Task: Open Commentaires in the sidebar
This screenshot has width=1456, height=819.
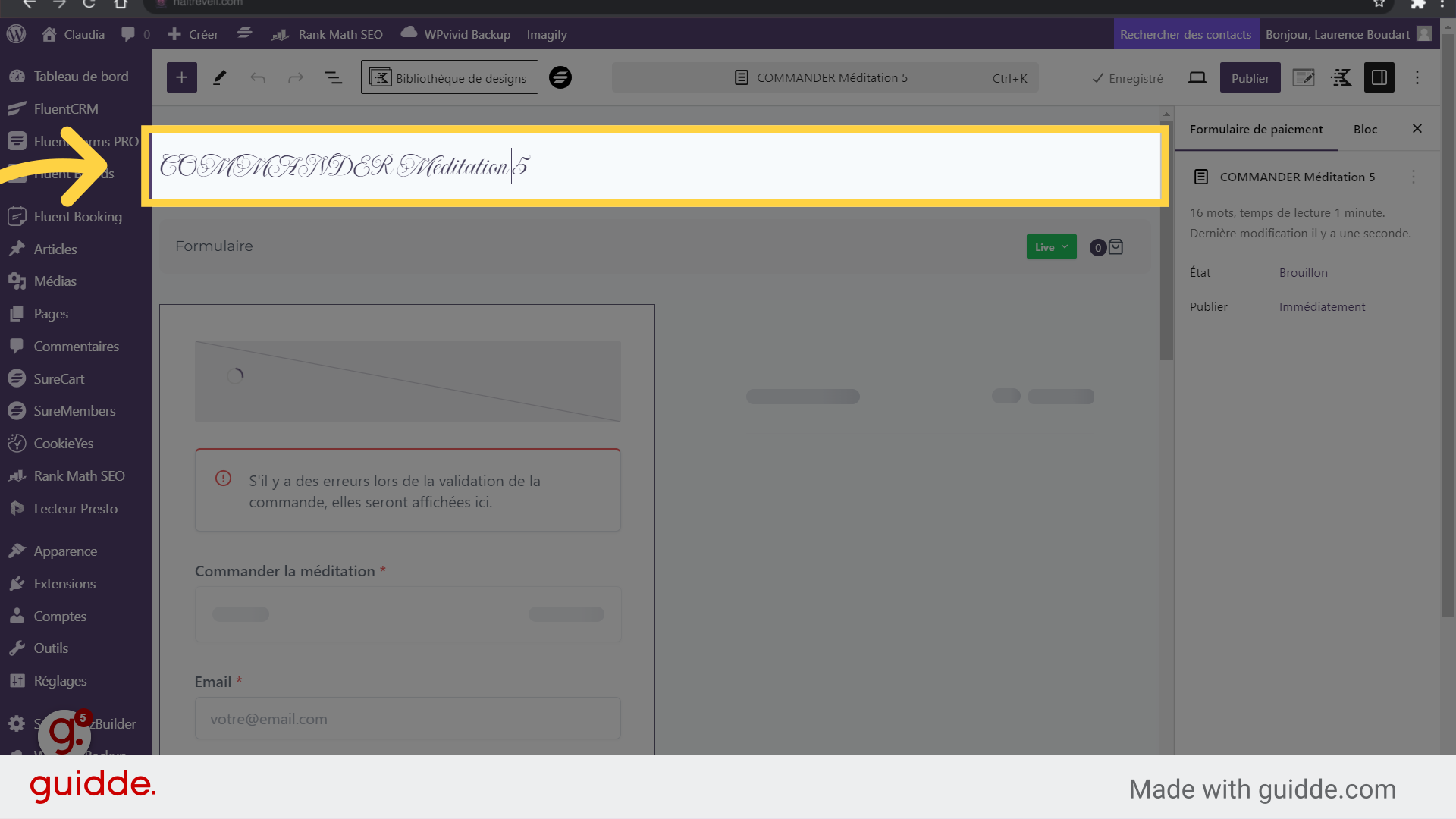Action: pyautogui.click(x=76, y=346)
